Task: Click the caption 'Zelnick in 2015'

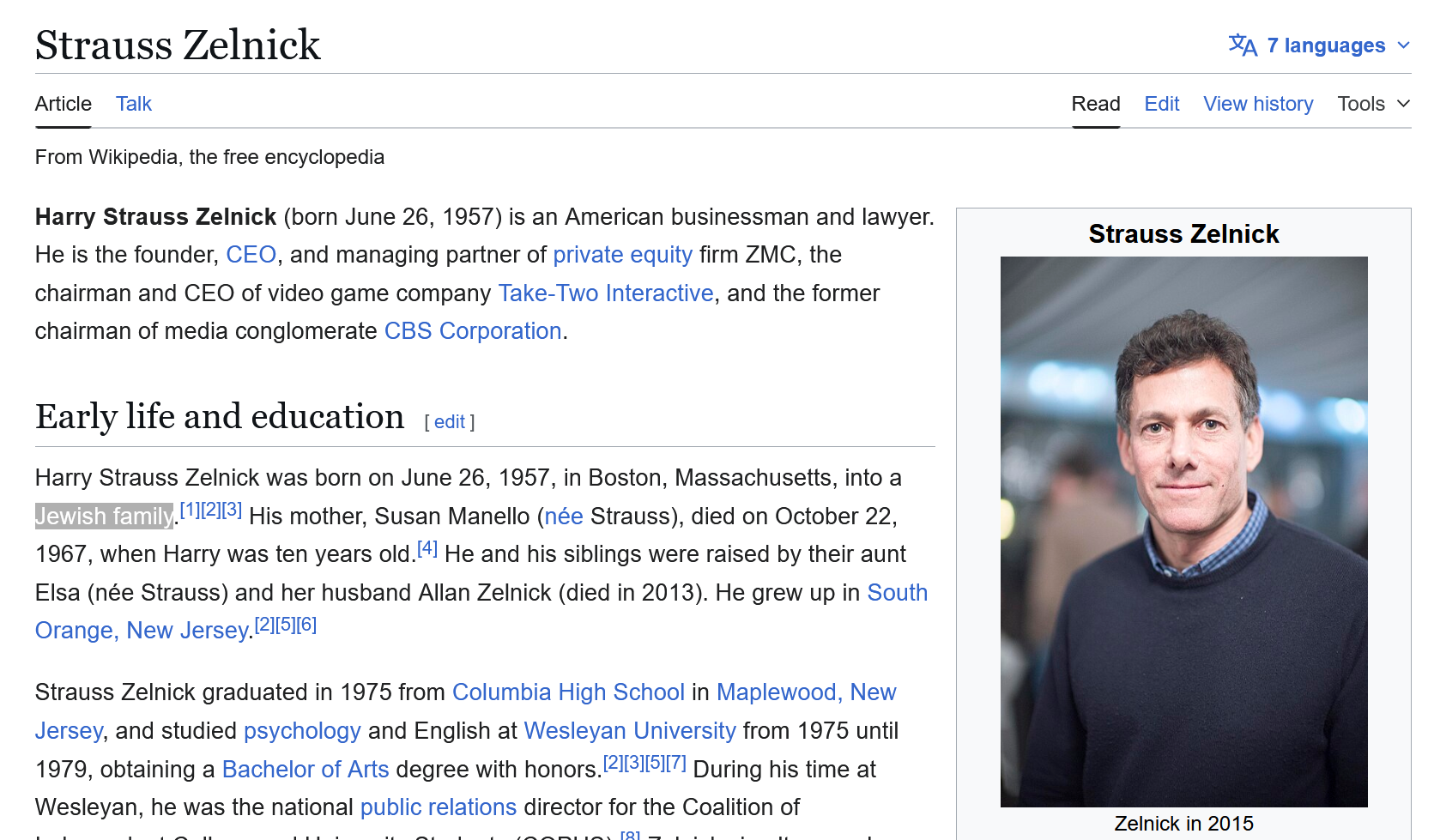Action: pos(1184,824)
